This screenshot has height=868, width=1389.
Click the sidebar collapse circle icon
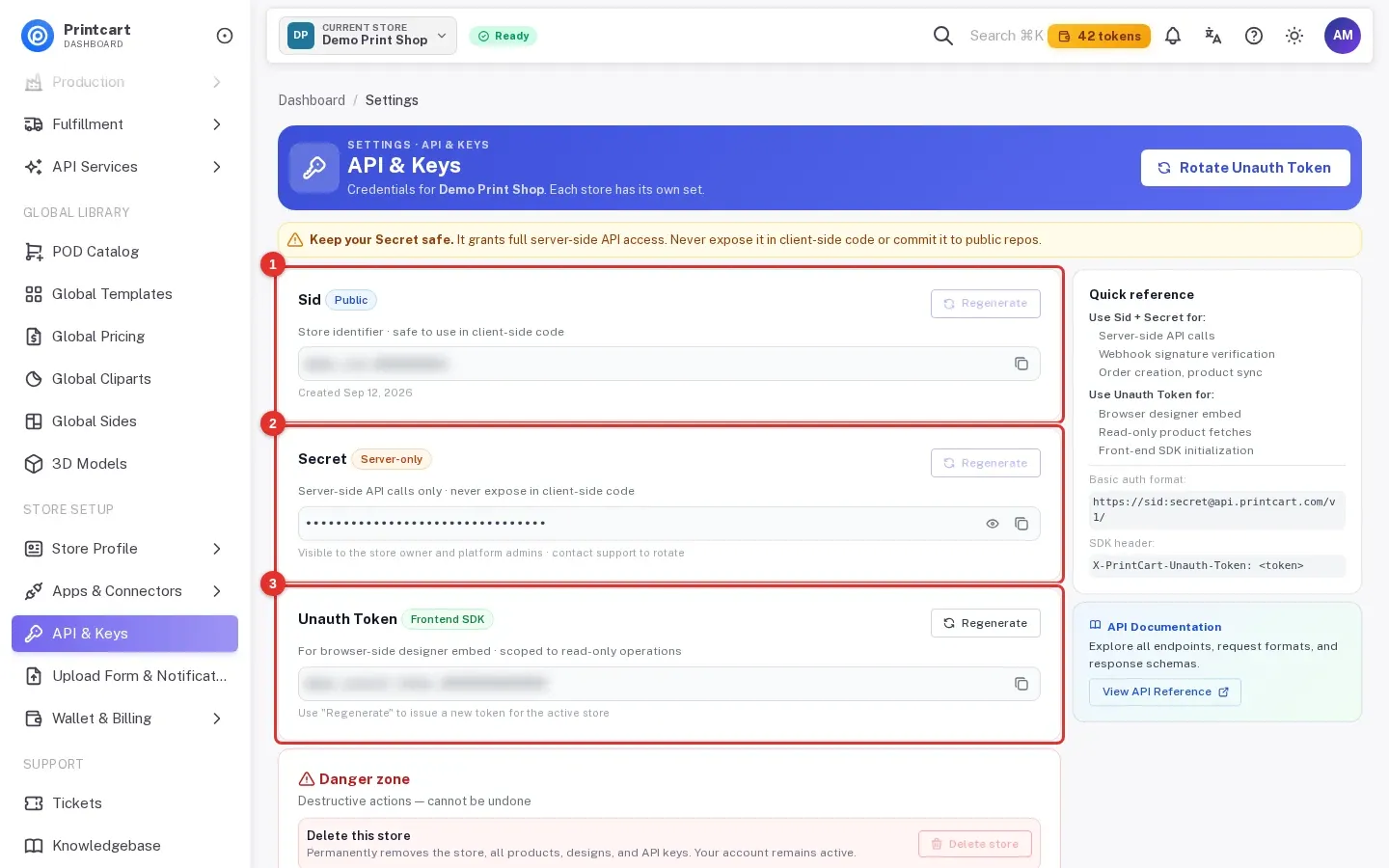coord(225,36)
